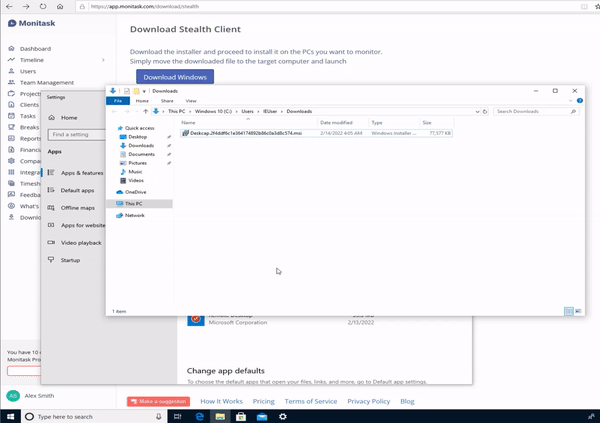Click the Find a setting search box

point(77,134)
